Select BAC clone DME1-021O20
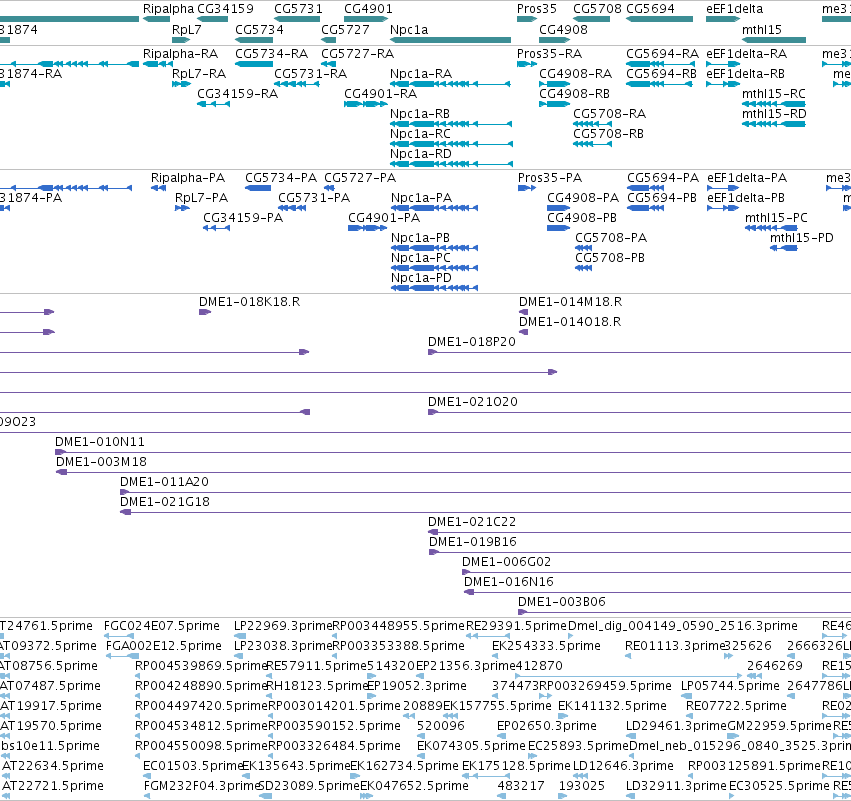The height and width of the screenshot is (801, 851). click(x=473, y=402)
